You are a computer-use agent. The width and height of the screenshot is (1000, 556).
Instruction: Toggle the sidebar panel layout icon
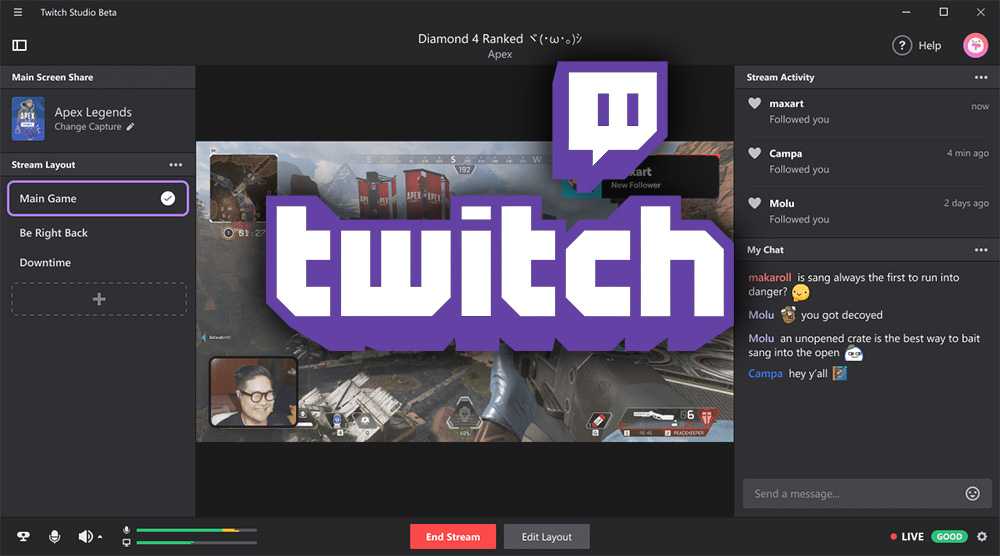[x=20, y=45]
